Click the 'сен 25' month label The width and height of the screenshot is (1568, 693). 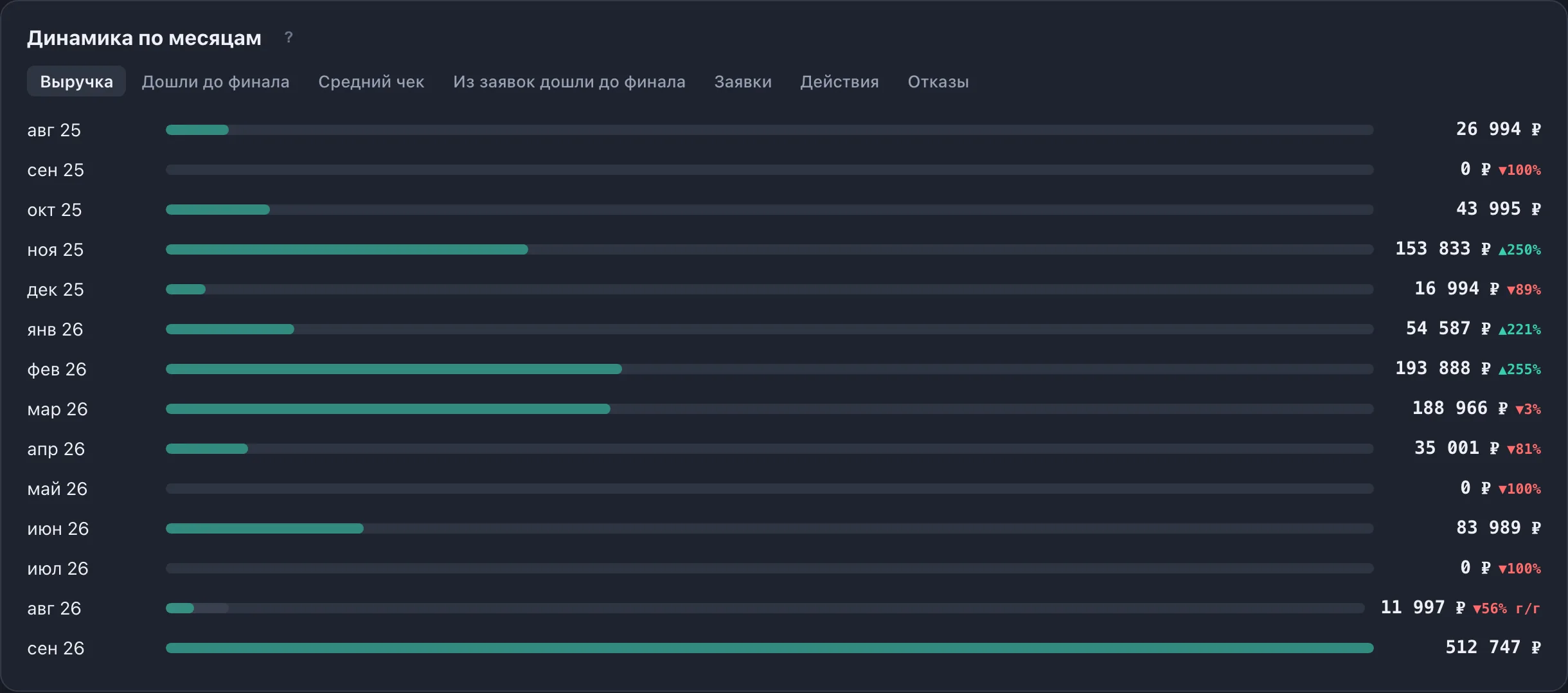pos(55,170)
